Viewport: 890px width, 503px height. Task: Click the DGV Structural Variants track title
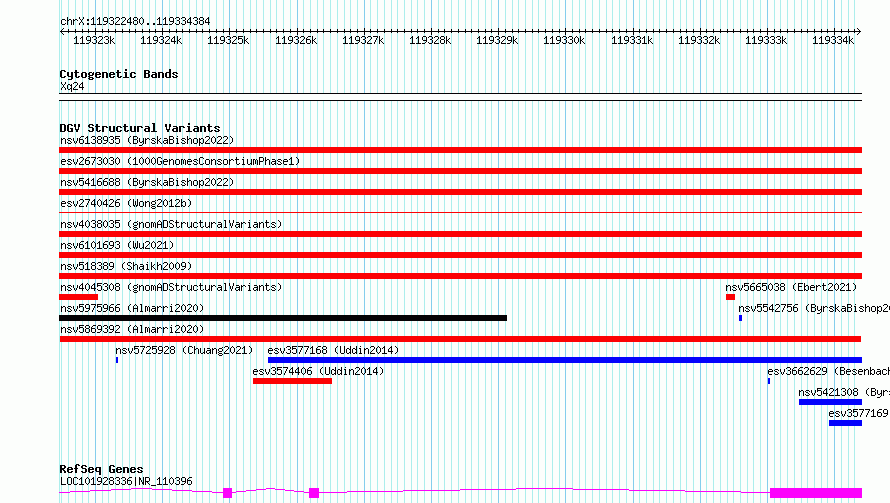tap(140, 128)
